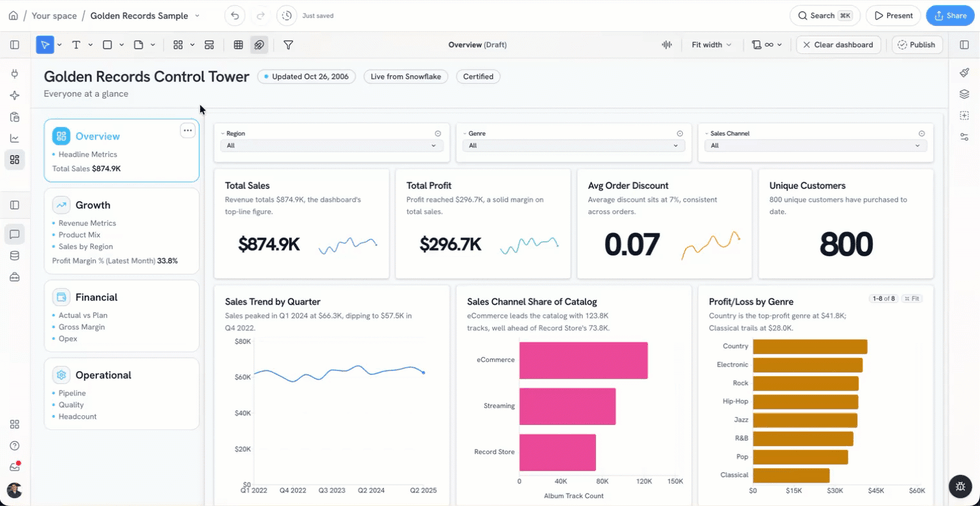Screen dimensions: 980x506
Task: Open Sales Channel filter options circle icon
Action: [x=922, y=134]
